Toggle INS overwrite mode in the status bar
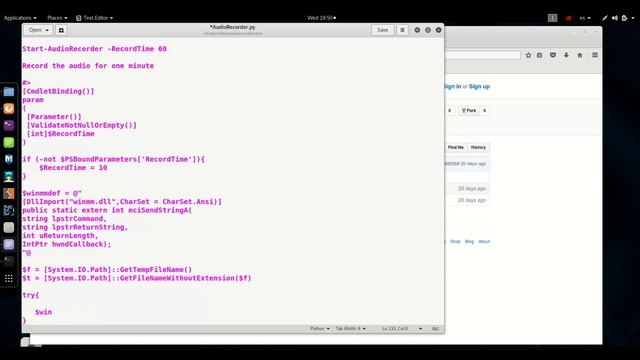 pos(436,329)
